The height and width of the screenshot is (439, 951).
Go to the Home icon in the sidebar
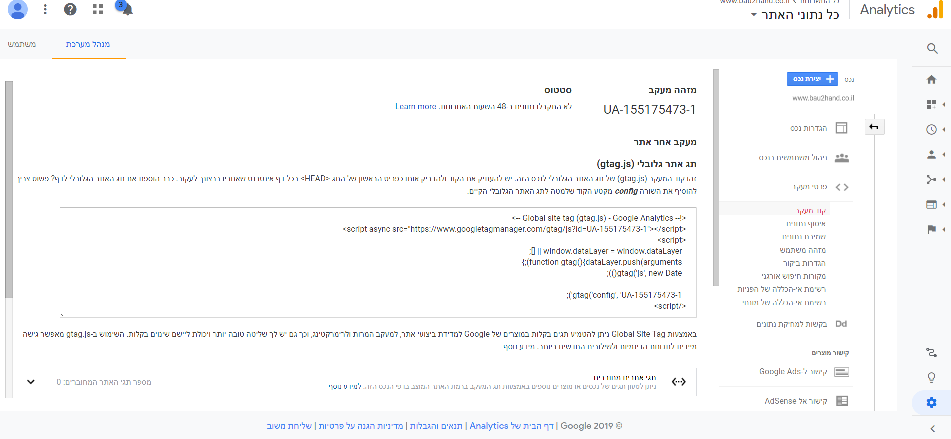pos(932,79)
